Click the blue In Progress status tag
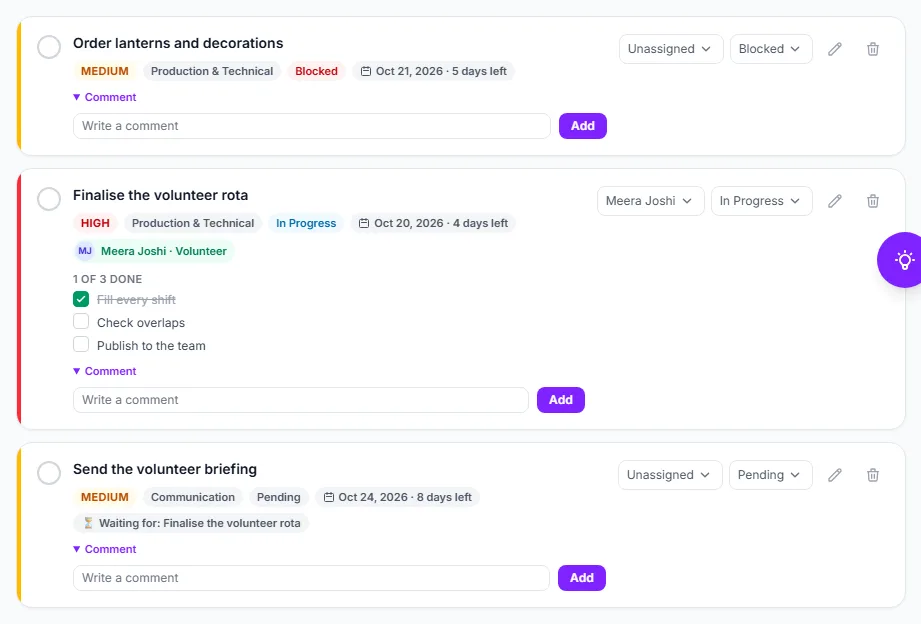The image size is (921, 624). [x=306, y=223]
